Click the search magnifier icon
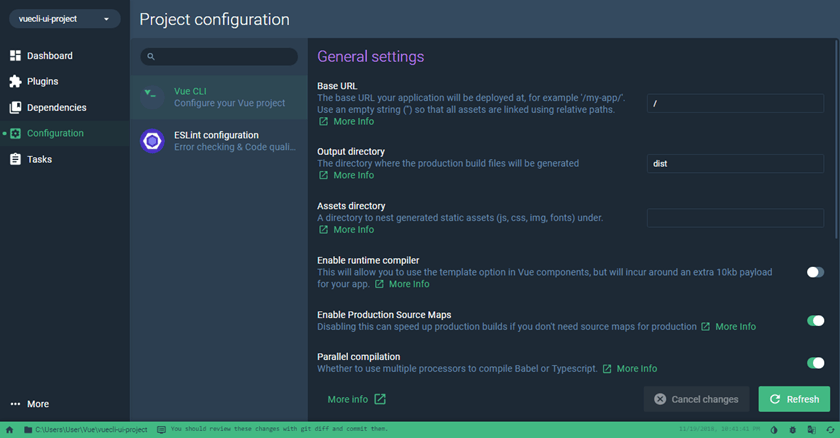The image size is (840, 438). (151, 56)
